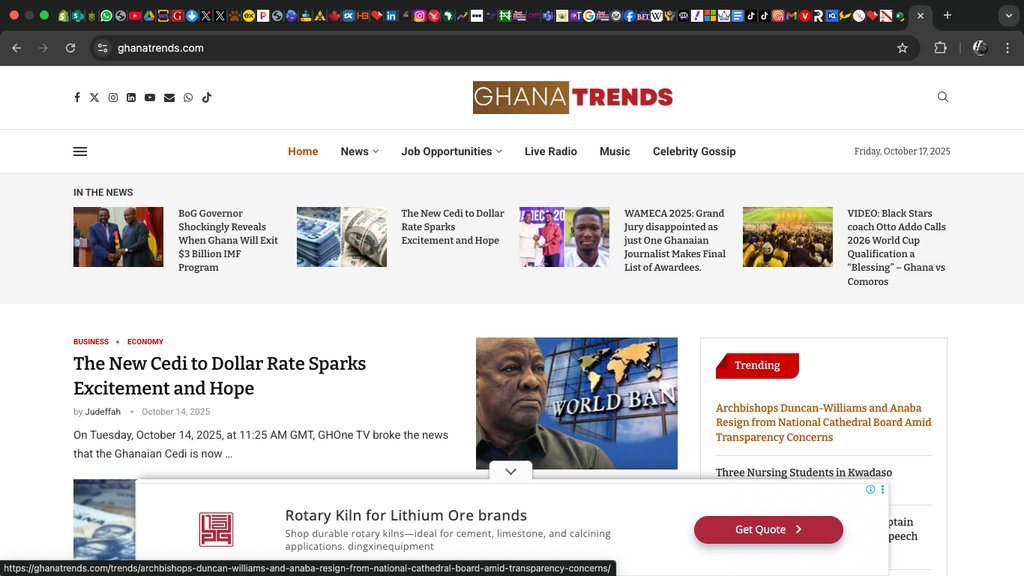The height and width of the screenshot is (576, 1024).
Task: Open the Chrome profile avatar
Action: click(x=980, y=48)
